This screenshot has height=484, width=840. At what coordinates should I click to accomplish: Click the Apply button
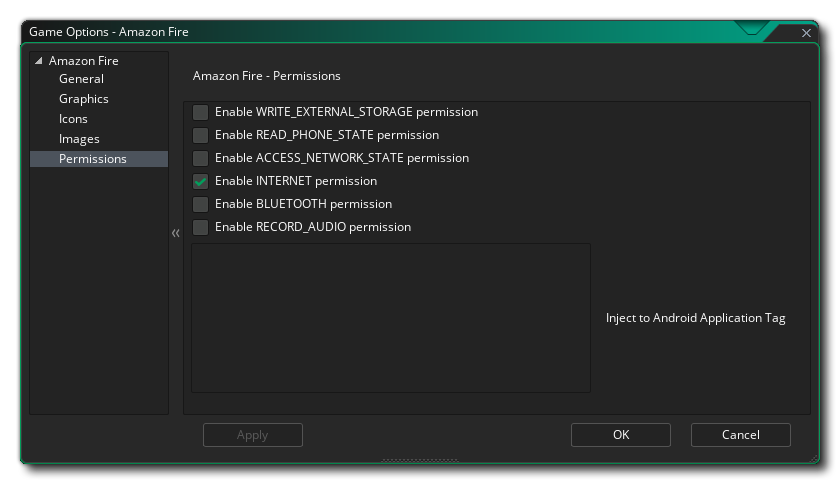pos(253,435)
